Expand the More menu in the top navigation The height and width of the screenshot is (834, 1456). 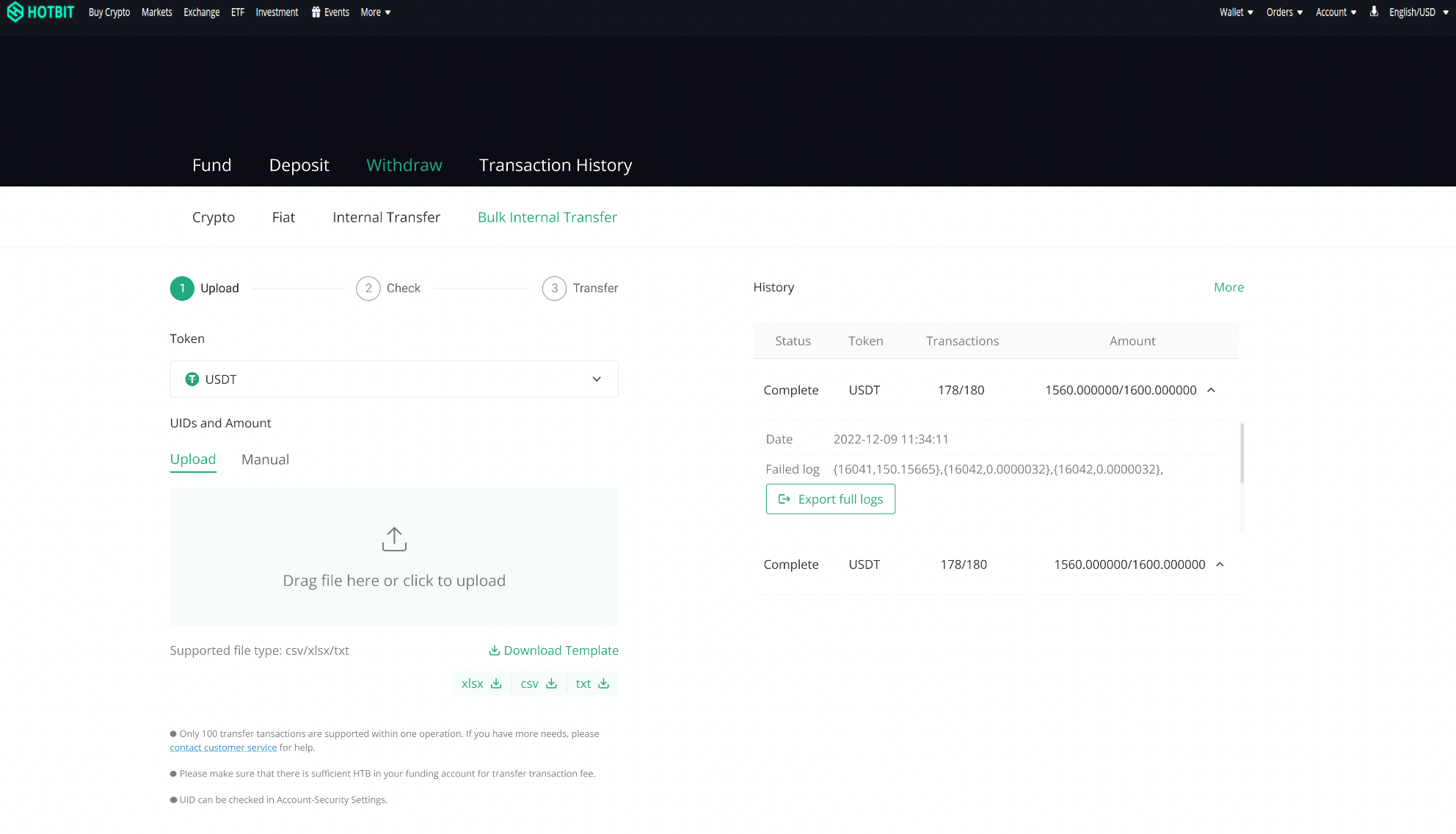pos(375,12)
